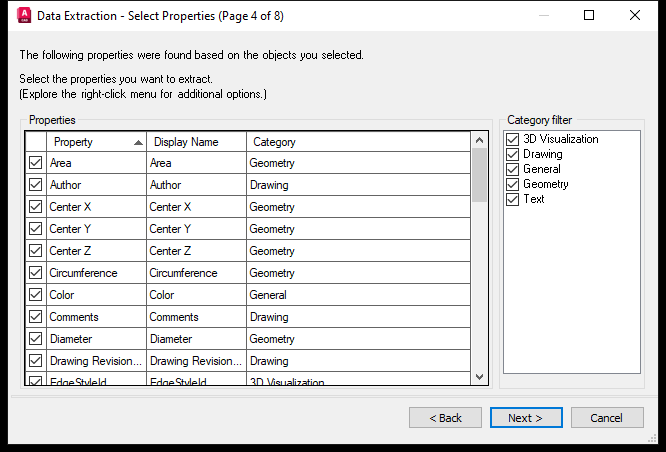The height and width of the screenshot is (452, 666).
Task: Toggle the Center X property checkbox
Action: pyautogui.click(x=36, y=207)
